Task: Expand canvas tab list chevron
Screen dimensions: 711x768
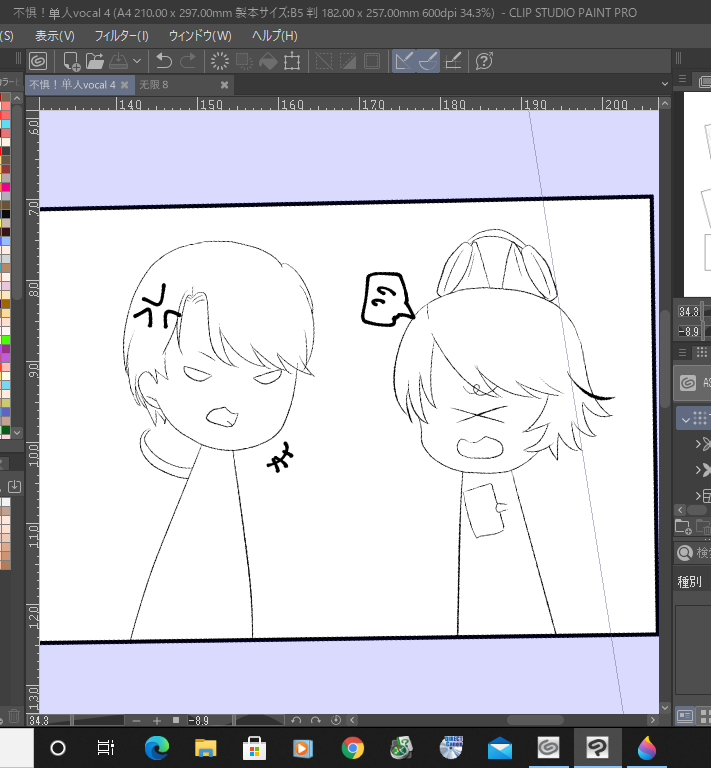Action: (x=664, y=84)
